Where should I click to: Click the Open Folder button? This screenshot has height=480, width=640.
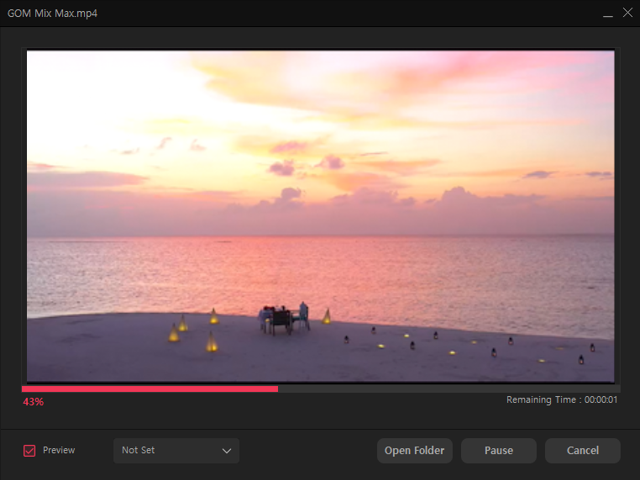click(415, 451)
